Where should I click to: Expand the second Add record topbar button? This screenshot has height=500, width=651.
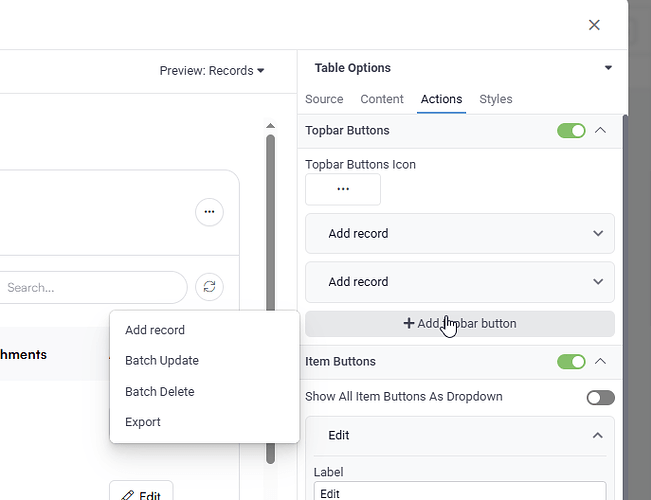pyautogui.click(x=459, y=282)
